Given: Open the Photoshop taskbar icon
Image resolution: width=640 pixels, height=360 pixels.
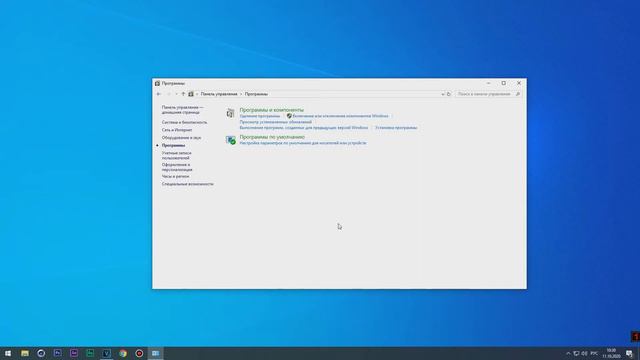Looking at the screenshot, I should pyautogui.click(x=58, y=353).
